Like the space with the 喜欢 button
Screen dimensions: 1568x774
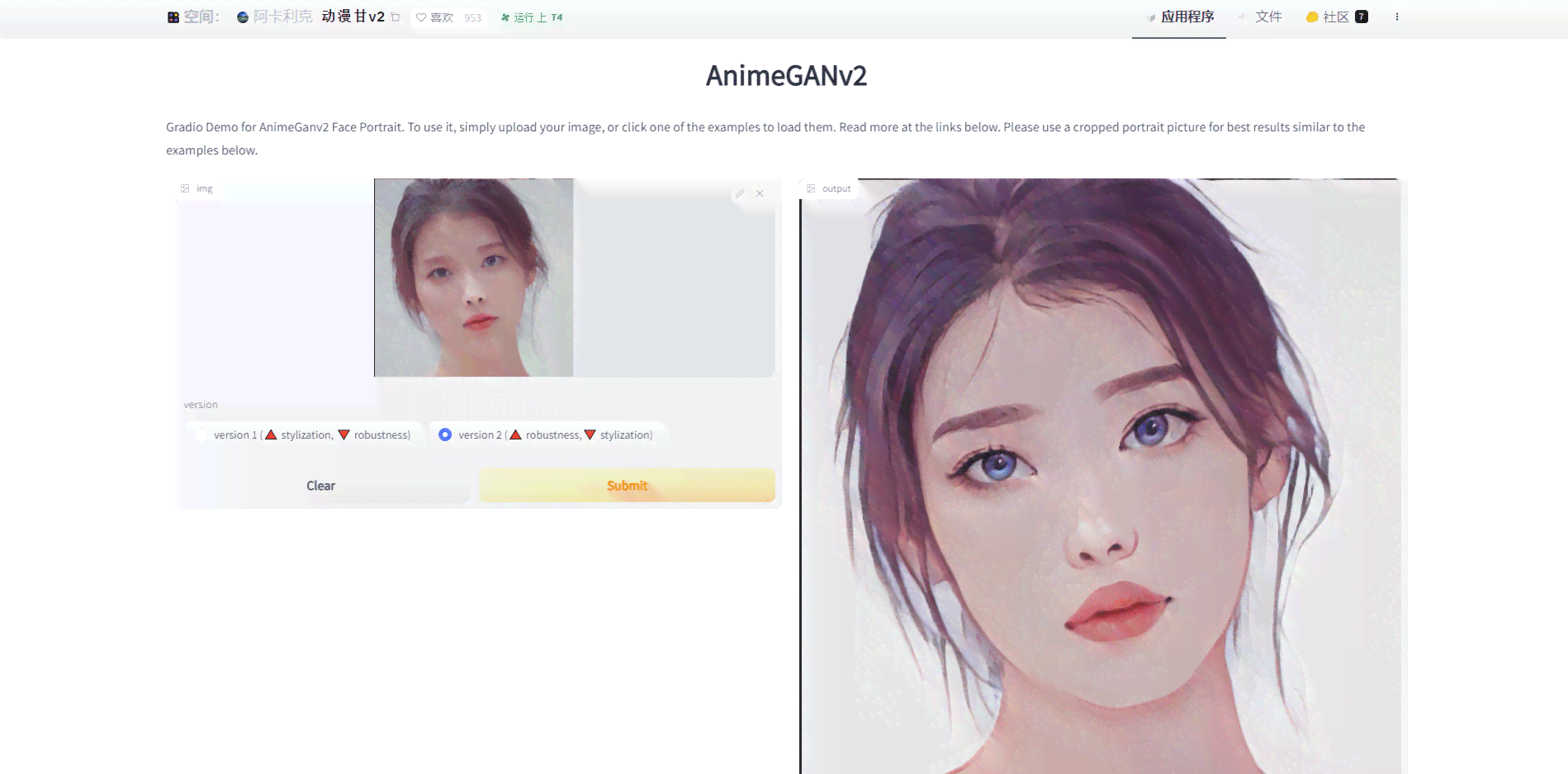point(435,17)
